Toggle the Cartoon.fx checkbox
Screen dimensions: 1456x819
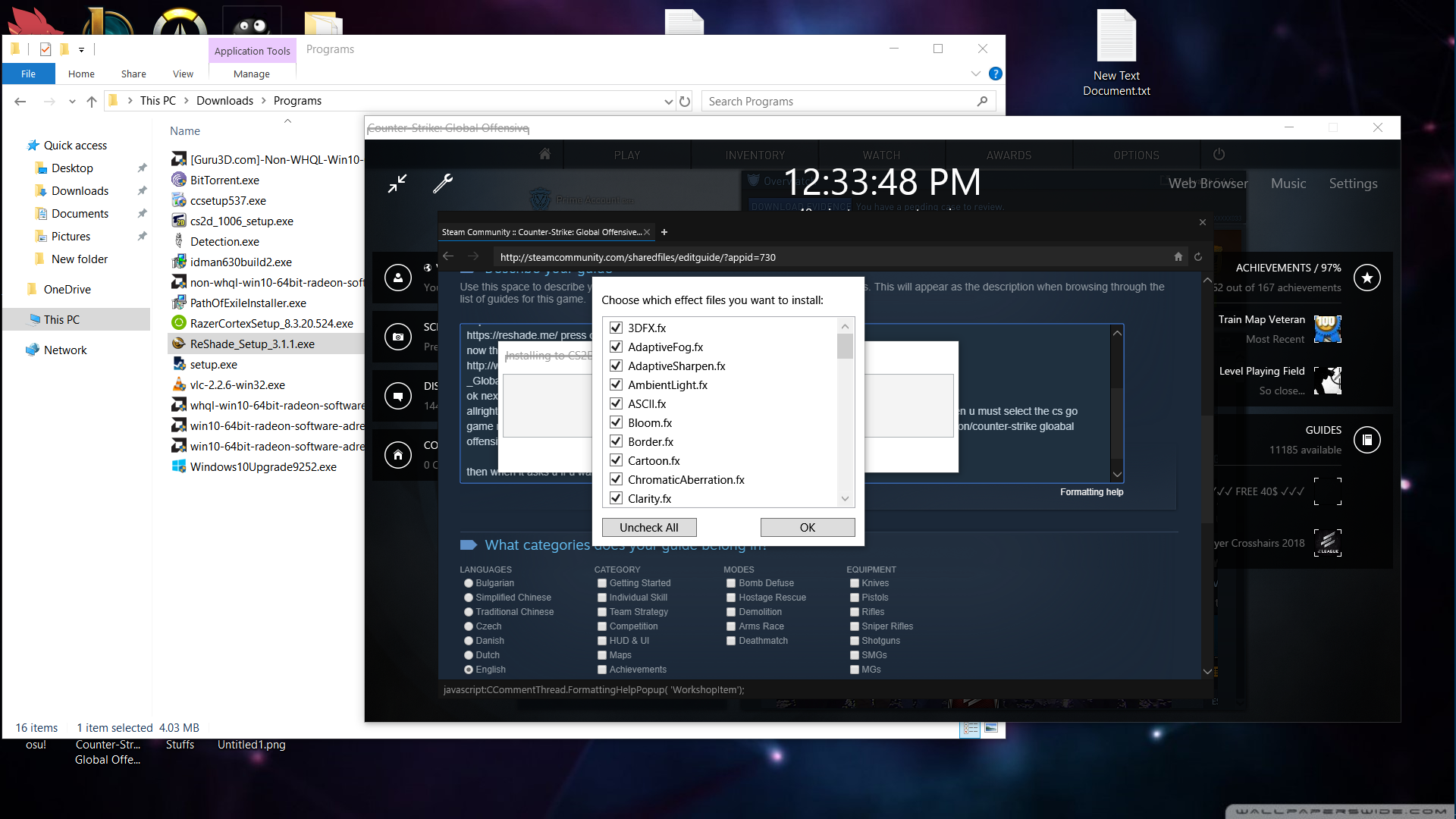point(617,460)
